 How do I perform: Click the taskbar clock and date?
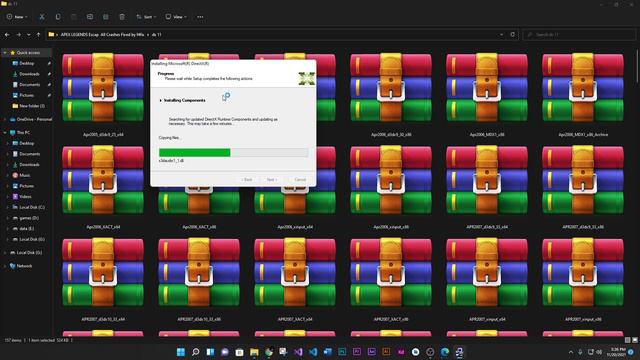click(616, 352)
